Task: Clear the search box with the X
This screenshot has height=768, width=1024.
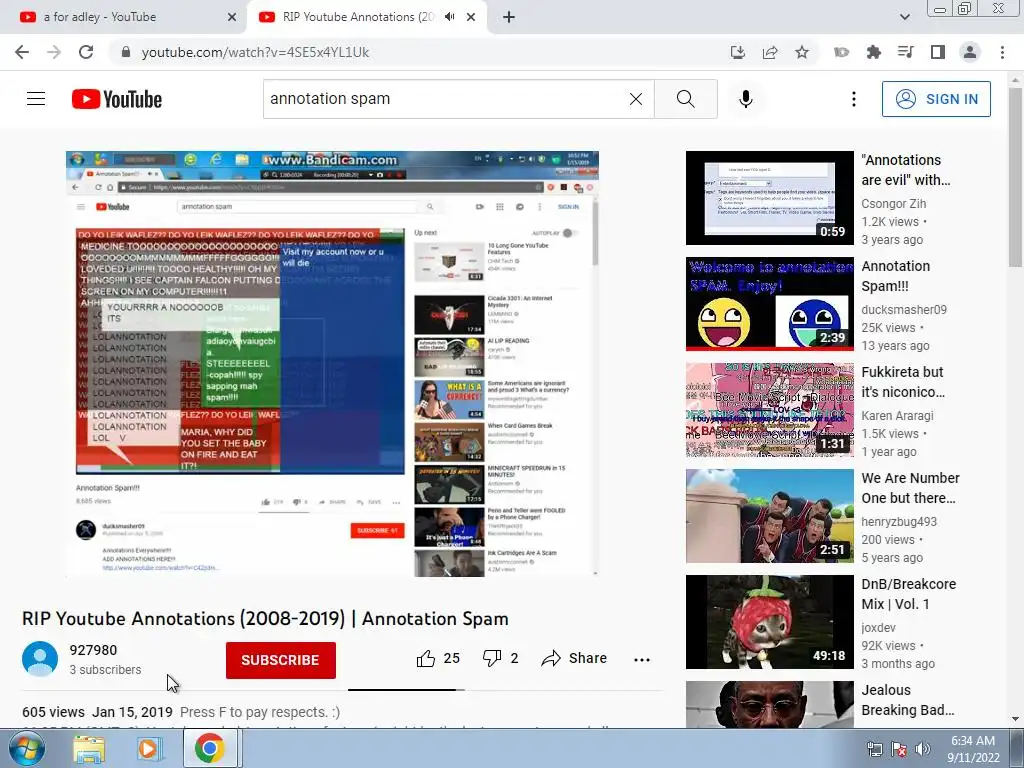Action: click(635, 99)
